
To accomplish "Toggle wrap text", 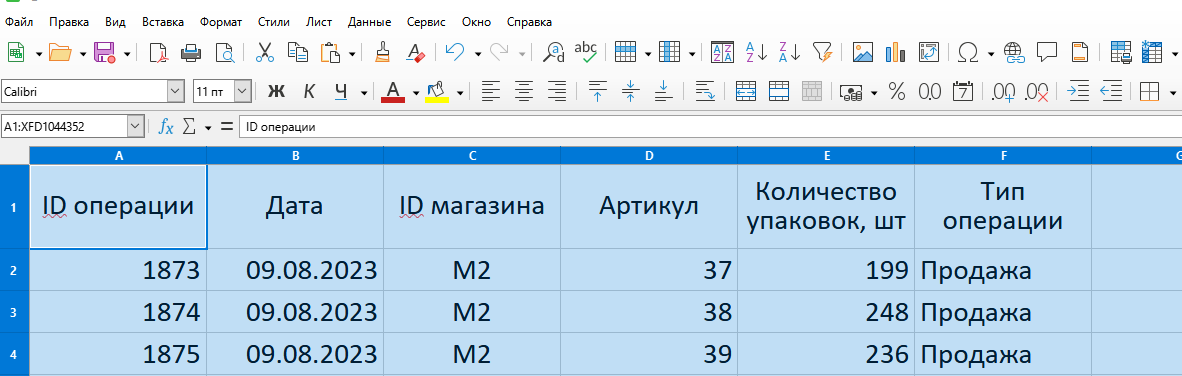I will (705, 92).
